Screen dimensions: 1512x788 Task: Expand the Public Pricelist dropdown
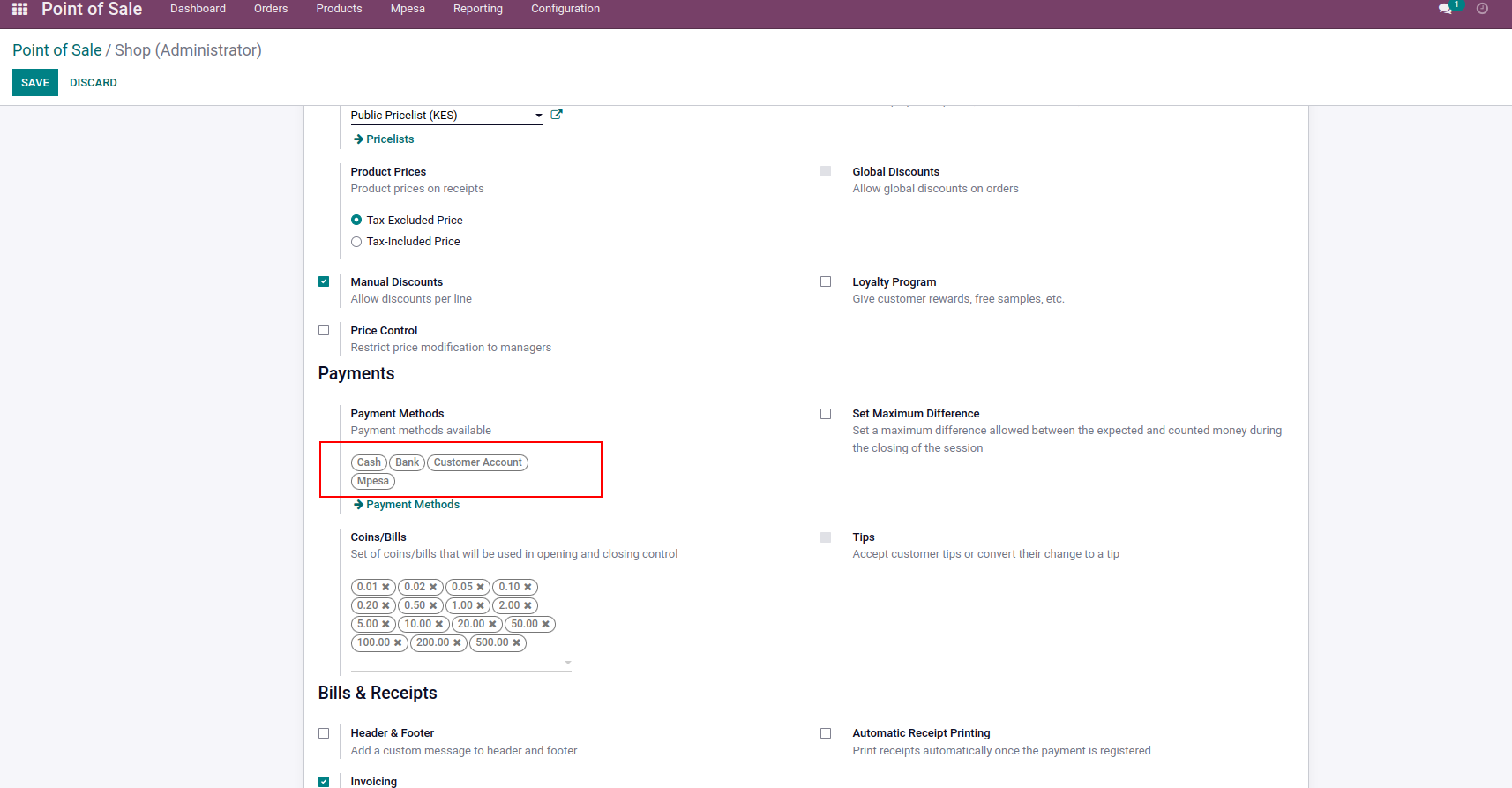tap(538, 116)
